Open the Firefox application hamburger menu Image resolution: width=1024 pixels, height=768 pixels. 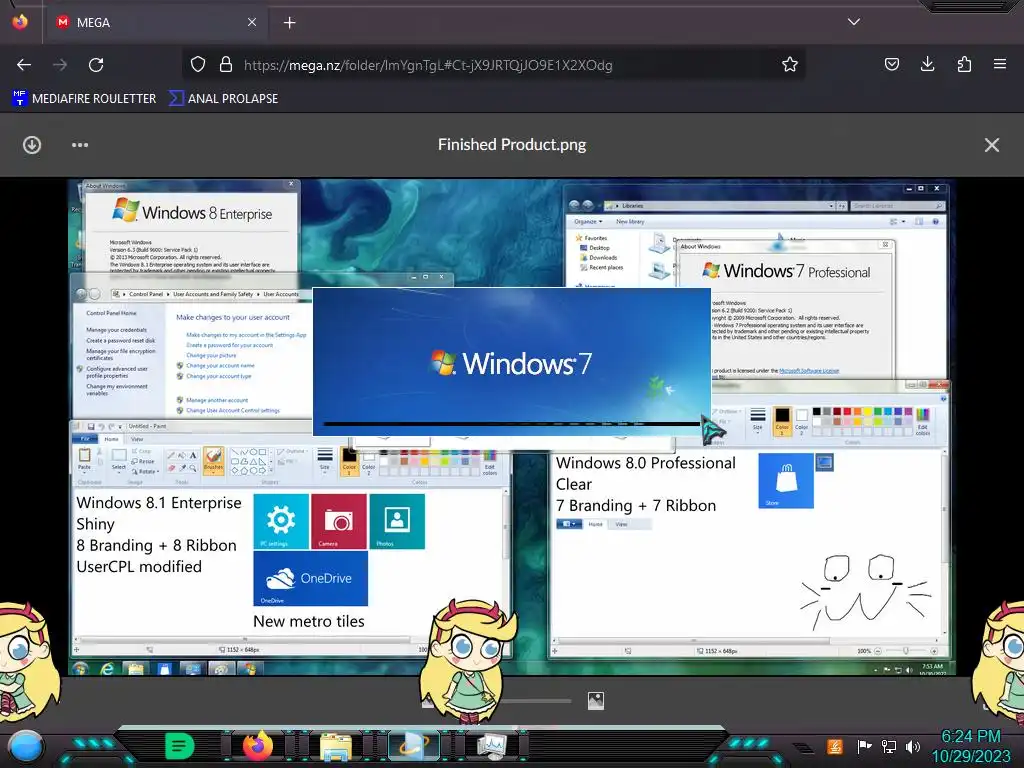coord(1000,64)
